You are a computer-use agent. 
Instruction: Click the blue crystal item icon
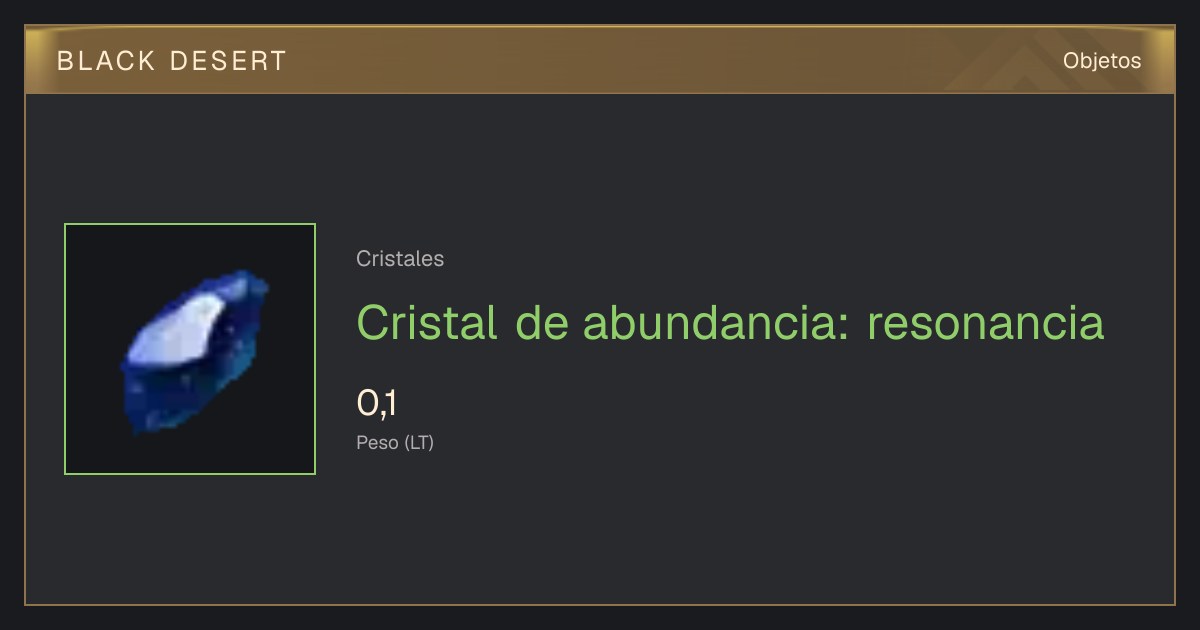194,350
